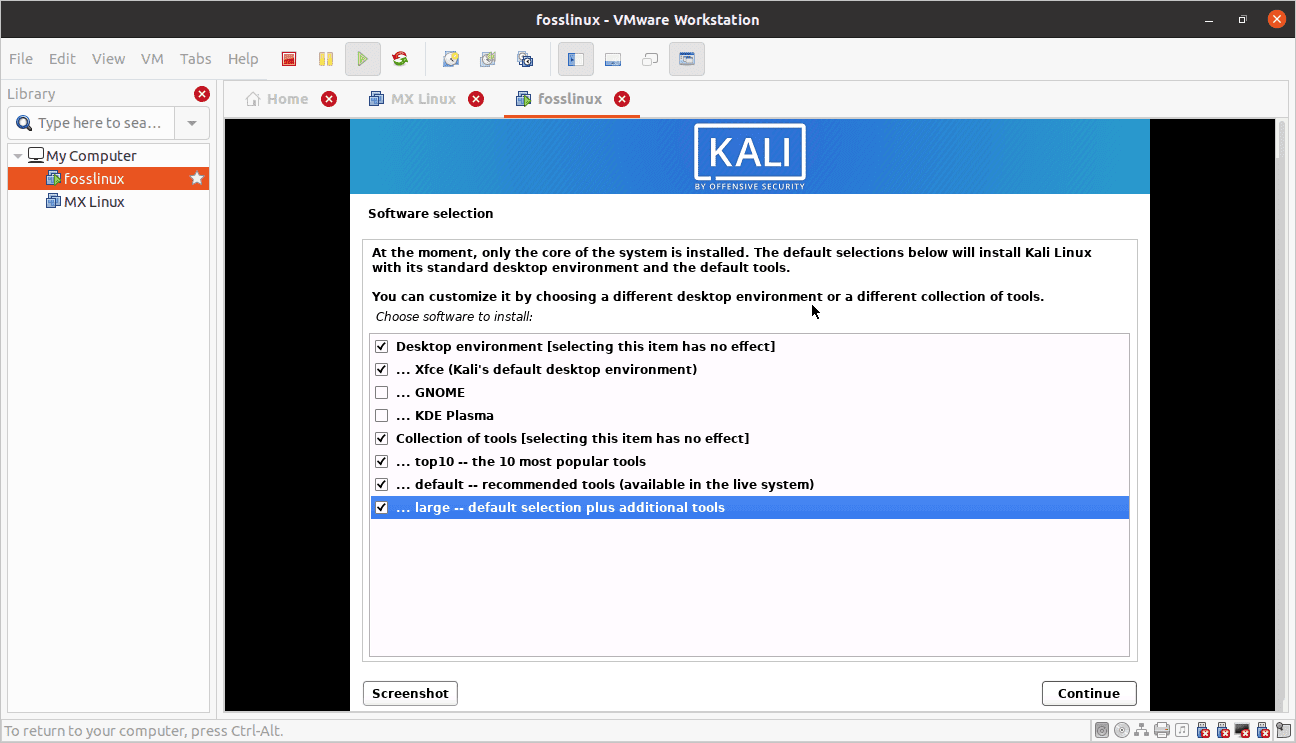Open the File menu
This screenshot has width=1296, height=743.
point(20,59)
